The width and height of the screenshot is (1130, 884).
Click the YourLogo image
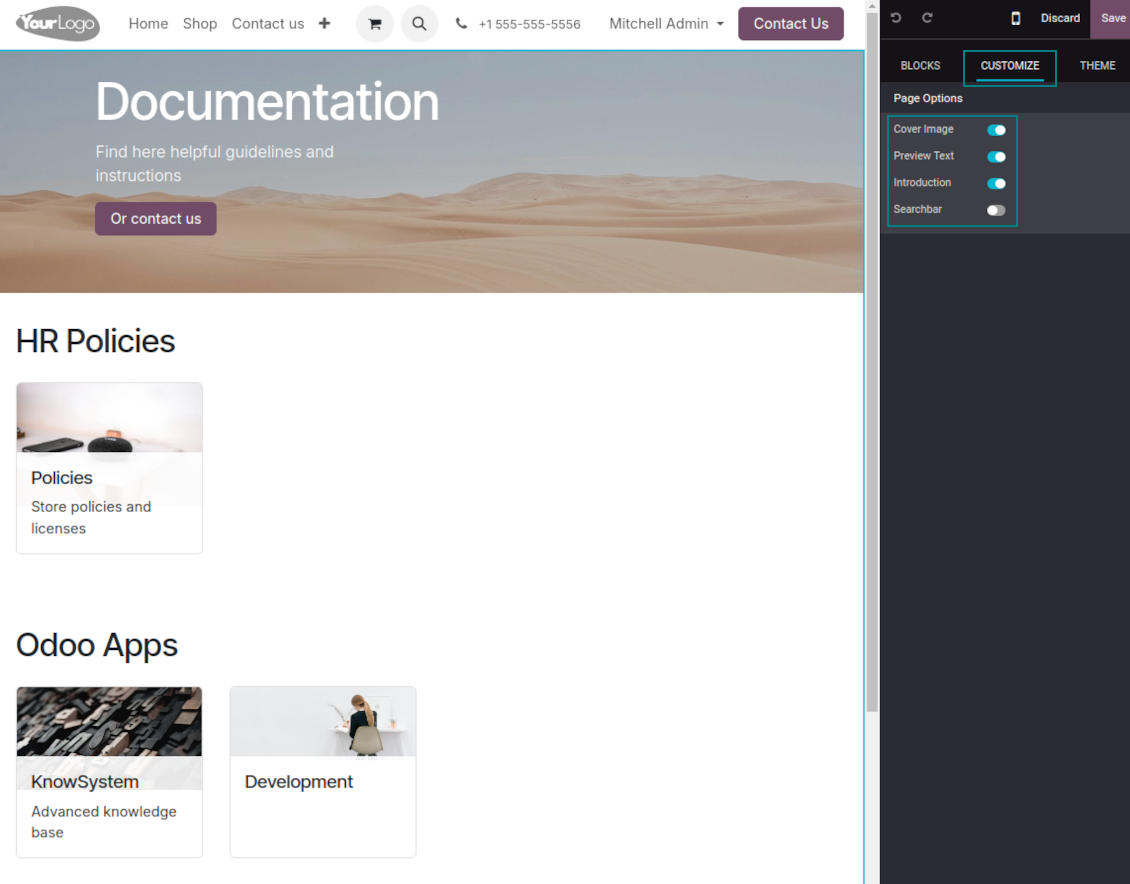click(58, 23)
